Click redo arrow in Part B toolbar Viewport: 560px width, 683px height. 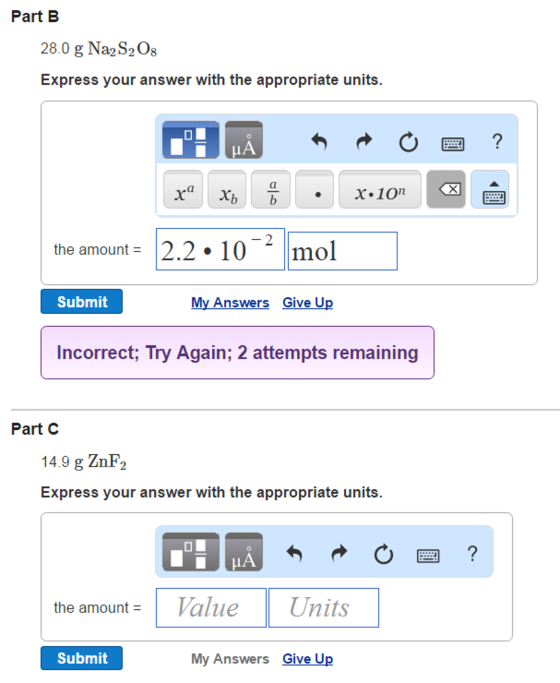pyautogui.click(x=364, y=141)
